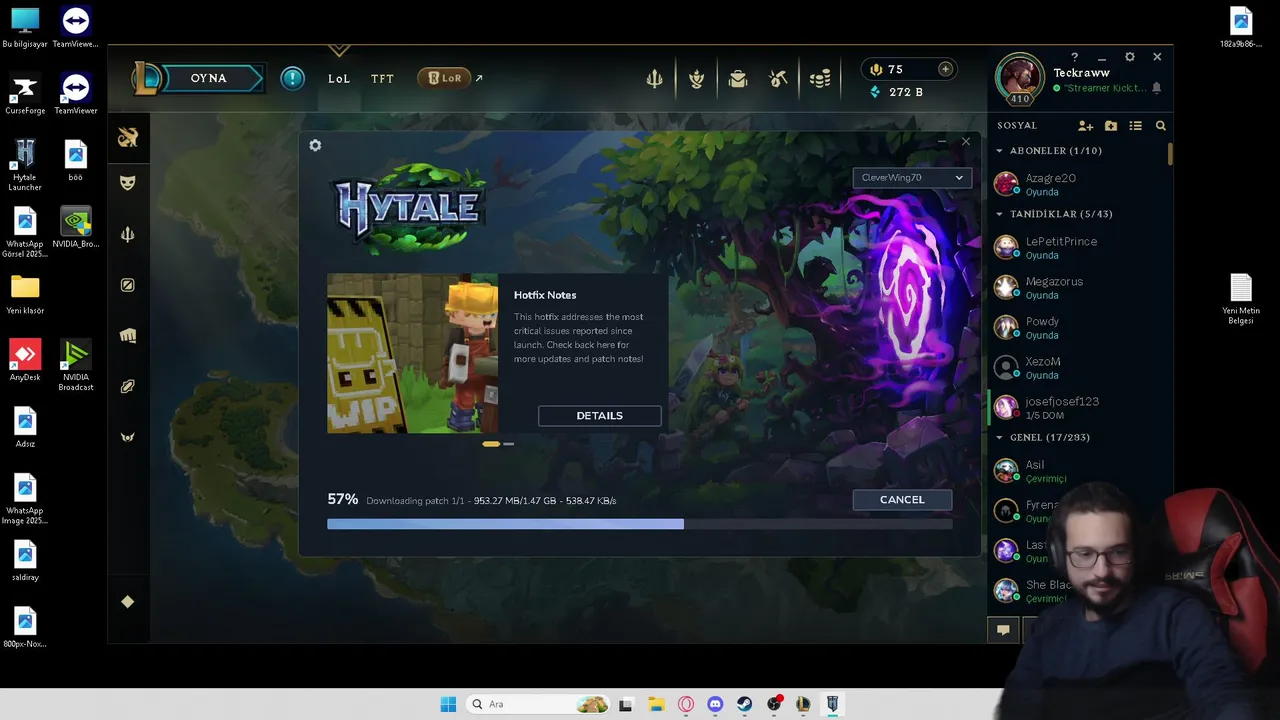
Task: Select the second news carousel dot
Action: coord(509,444)
